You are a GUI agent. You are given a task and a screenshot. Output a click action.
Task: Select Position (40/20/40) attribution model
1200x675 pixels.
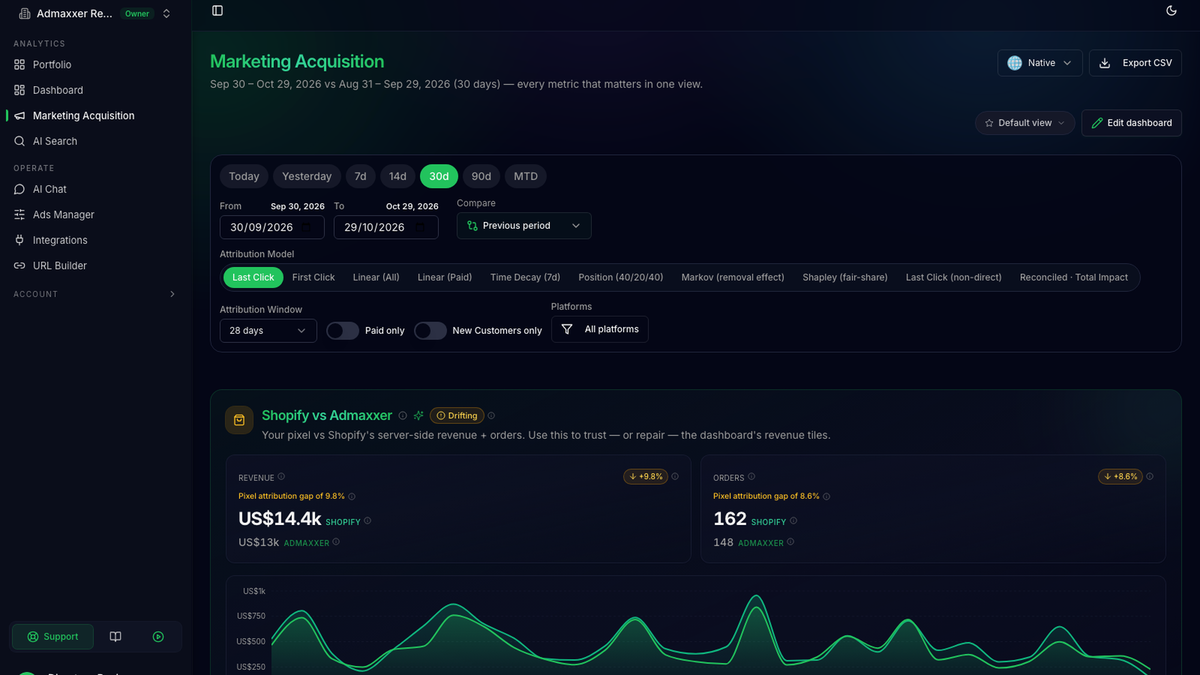[621, 277]
